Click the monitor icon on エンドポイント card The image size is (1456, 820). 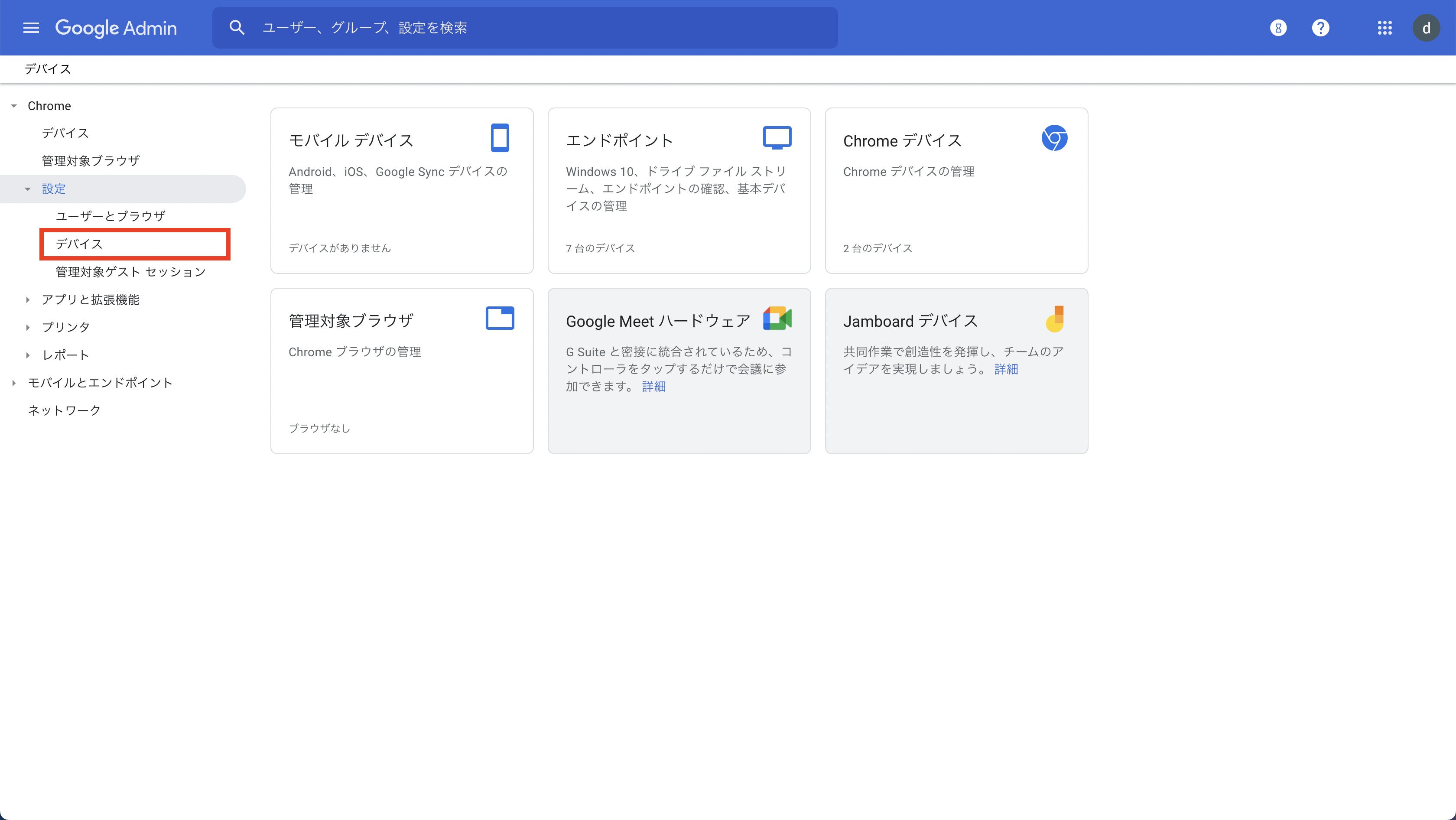pyautogui.click(x=777, y=138)
